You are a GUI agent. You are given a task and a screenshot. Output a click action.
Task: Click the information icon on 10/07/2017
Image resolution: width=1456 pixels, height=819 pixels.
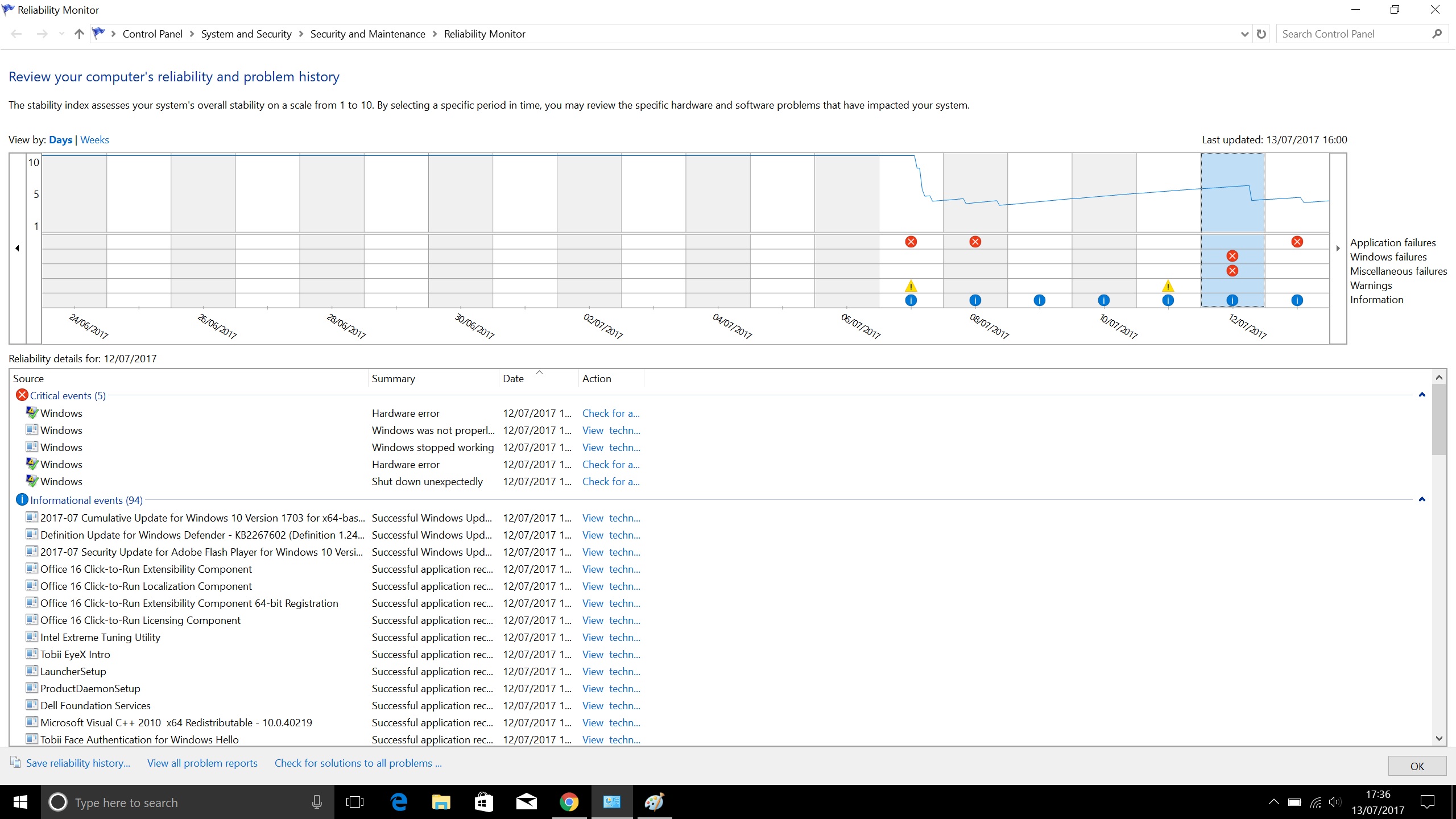(x=1103, y=300)
